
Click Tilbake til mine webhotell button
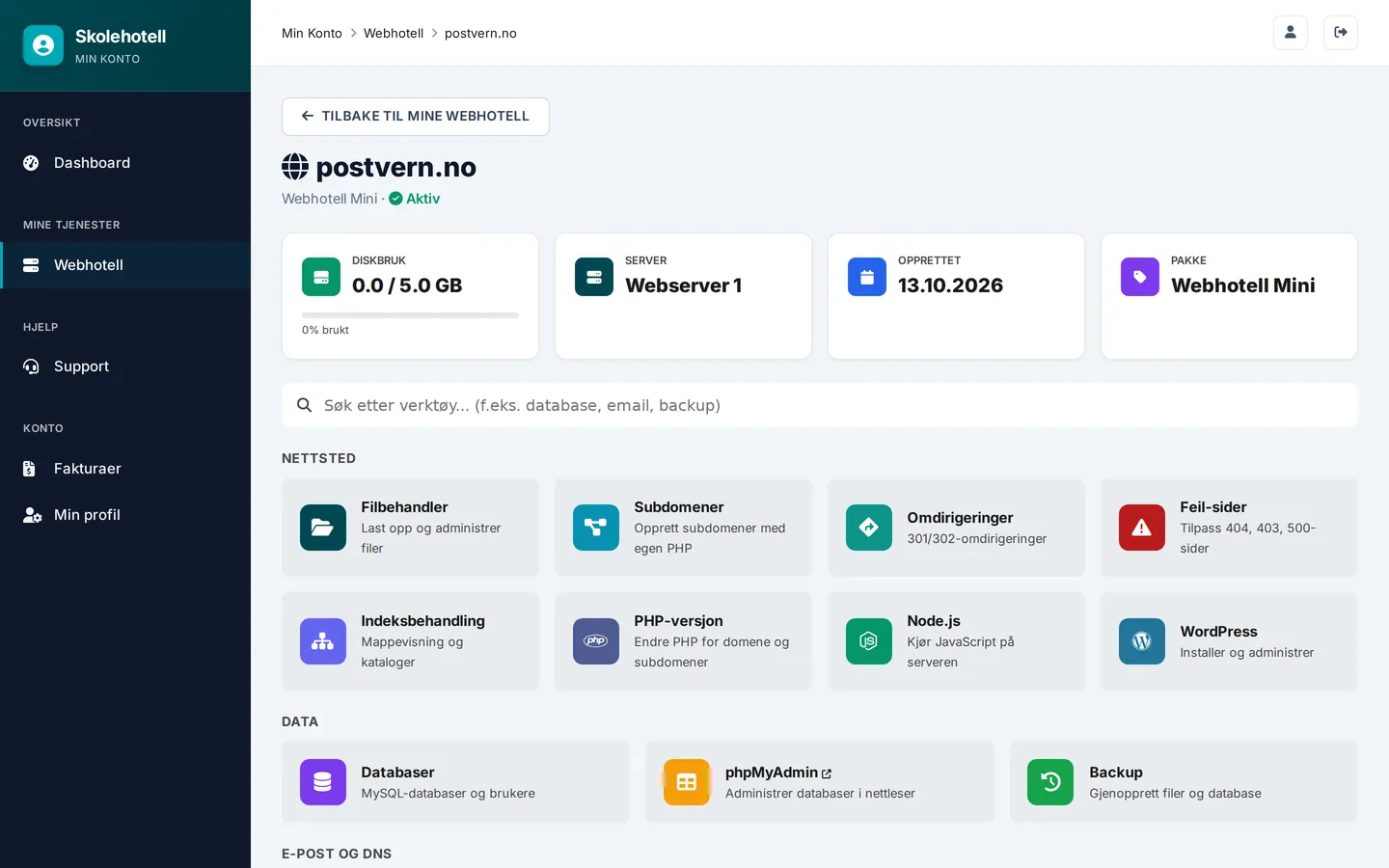(416, 117)
